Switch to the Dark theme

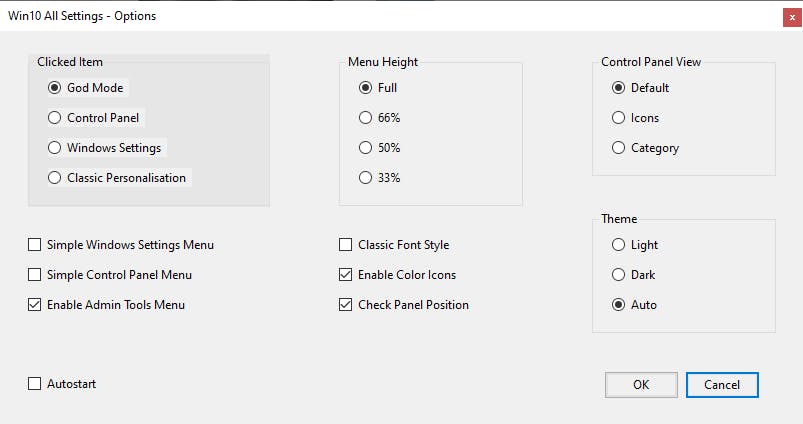[619, 275]
